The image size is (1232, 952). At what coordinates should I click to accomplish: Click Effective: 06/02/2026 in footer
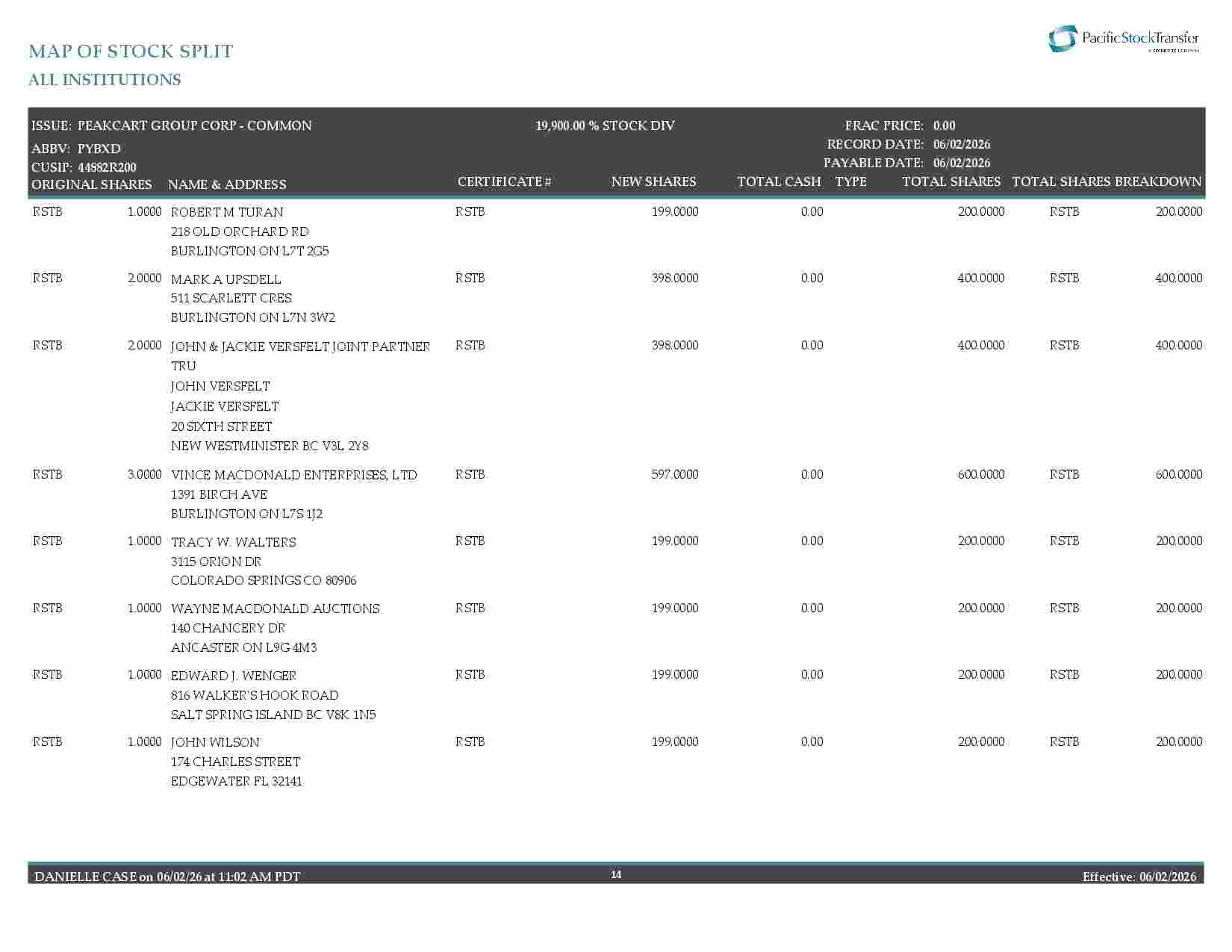[1139, 876]
